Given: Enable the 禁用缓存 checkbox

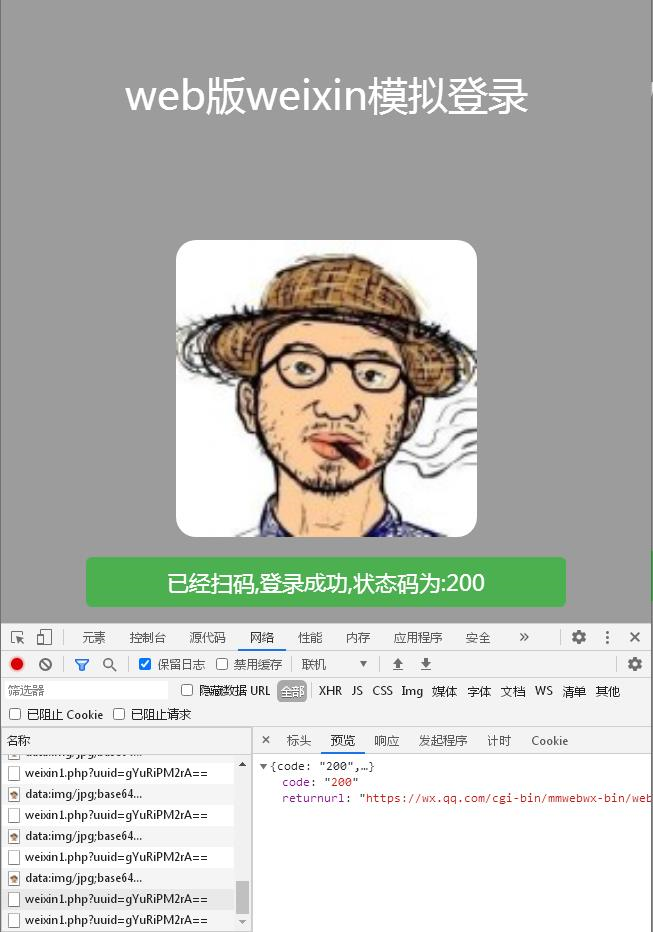Looking at the screenshot, I should (x=222, y=664).
